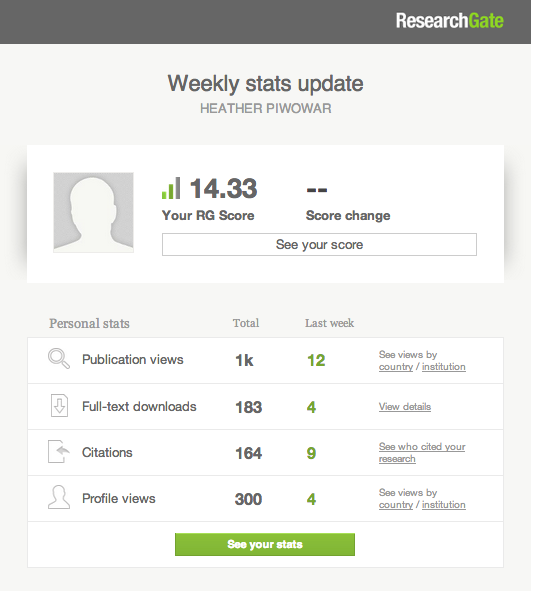The height and width of the screenshot is (591, 533).
Task: Click the person icon beside Profile views
Action: (x=59, y=498)
